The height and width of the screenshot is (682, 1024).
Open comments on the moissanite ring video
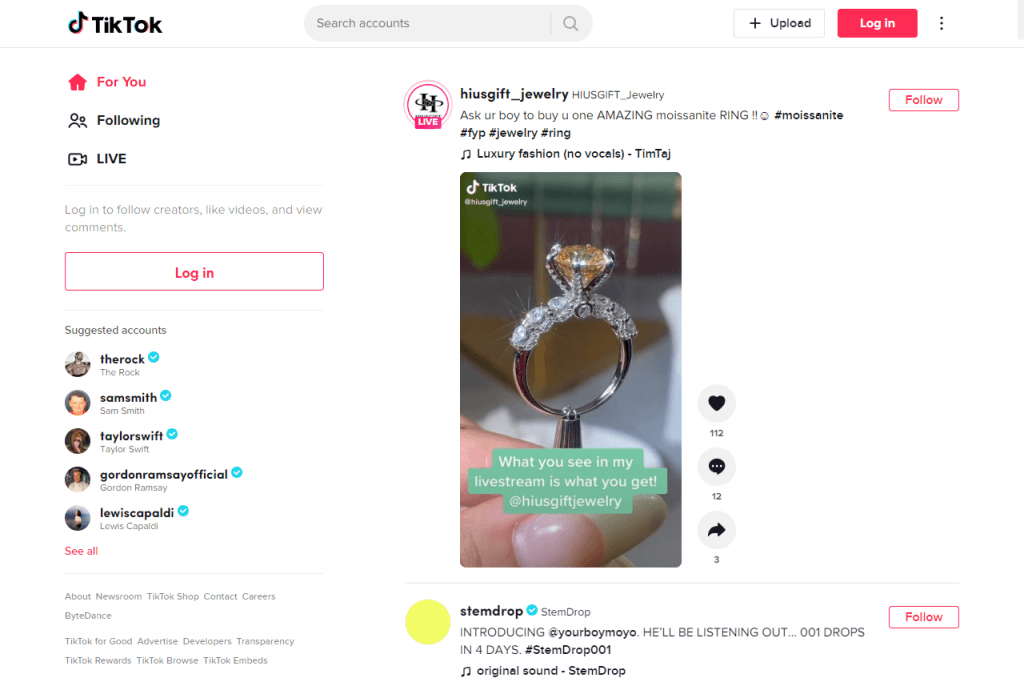point(716,466)
